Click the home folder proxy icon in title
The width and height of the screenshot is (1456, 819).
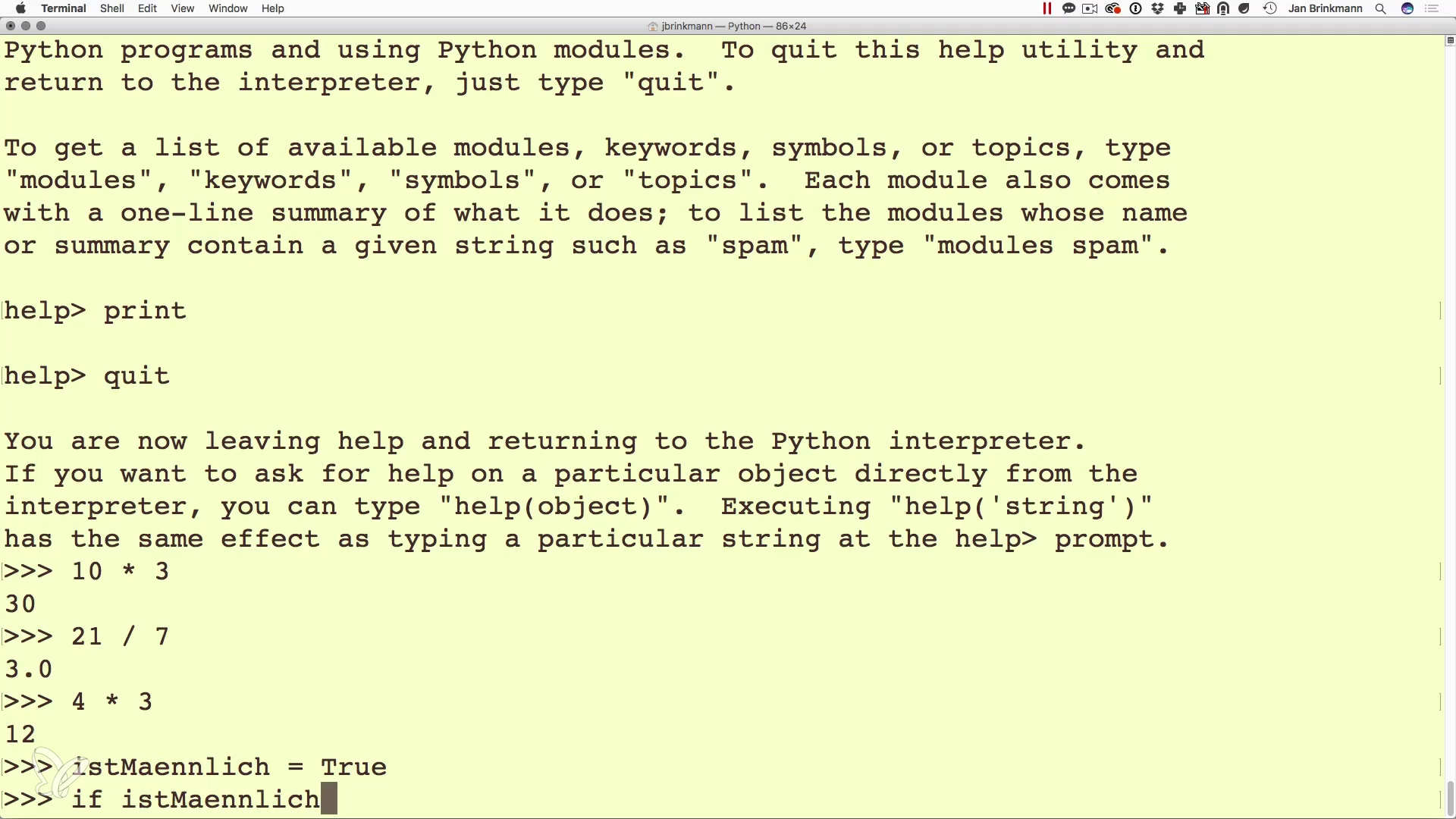click(652, 26)
